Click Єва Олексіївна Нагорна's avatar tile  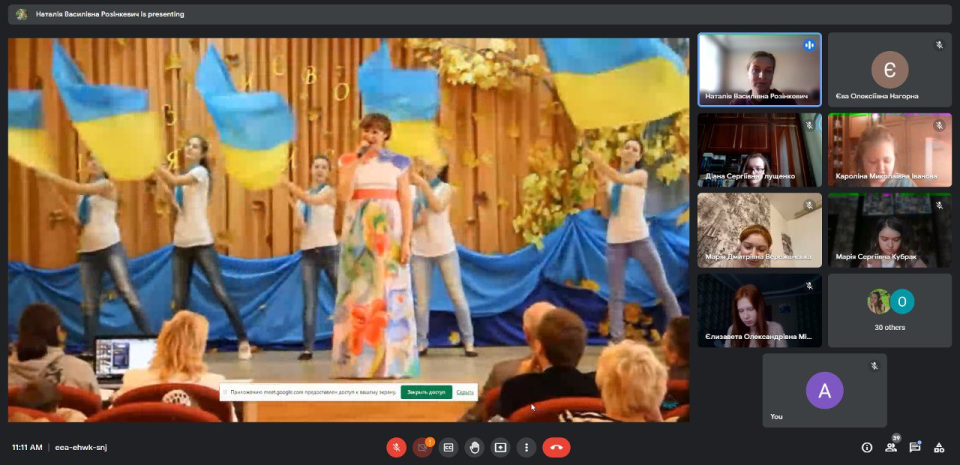click(x=889, y=69)
